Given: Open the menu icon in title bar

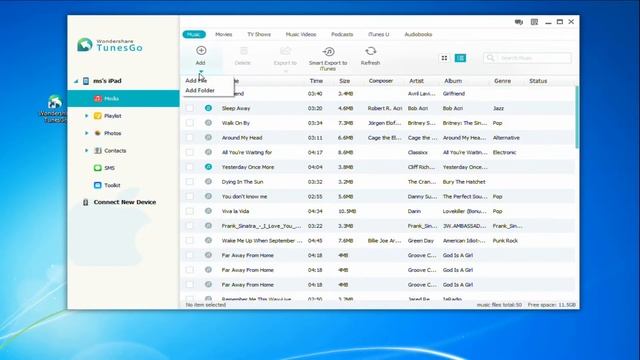Looking at the screenshot, I should pos(534,22).
